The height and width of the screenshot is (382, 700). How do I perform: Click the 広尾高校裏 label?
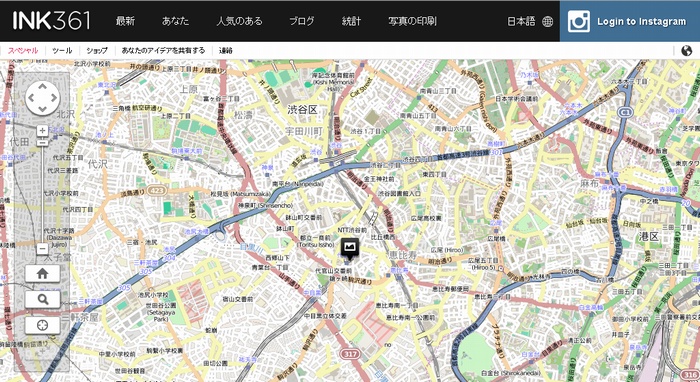(426, 218)
